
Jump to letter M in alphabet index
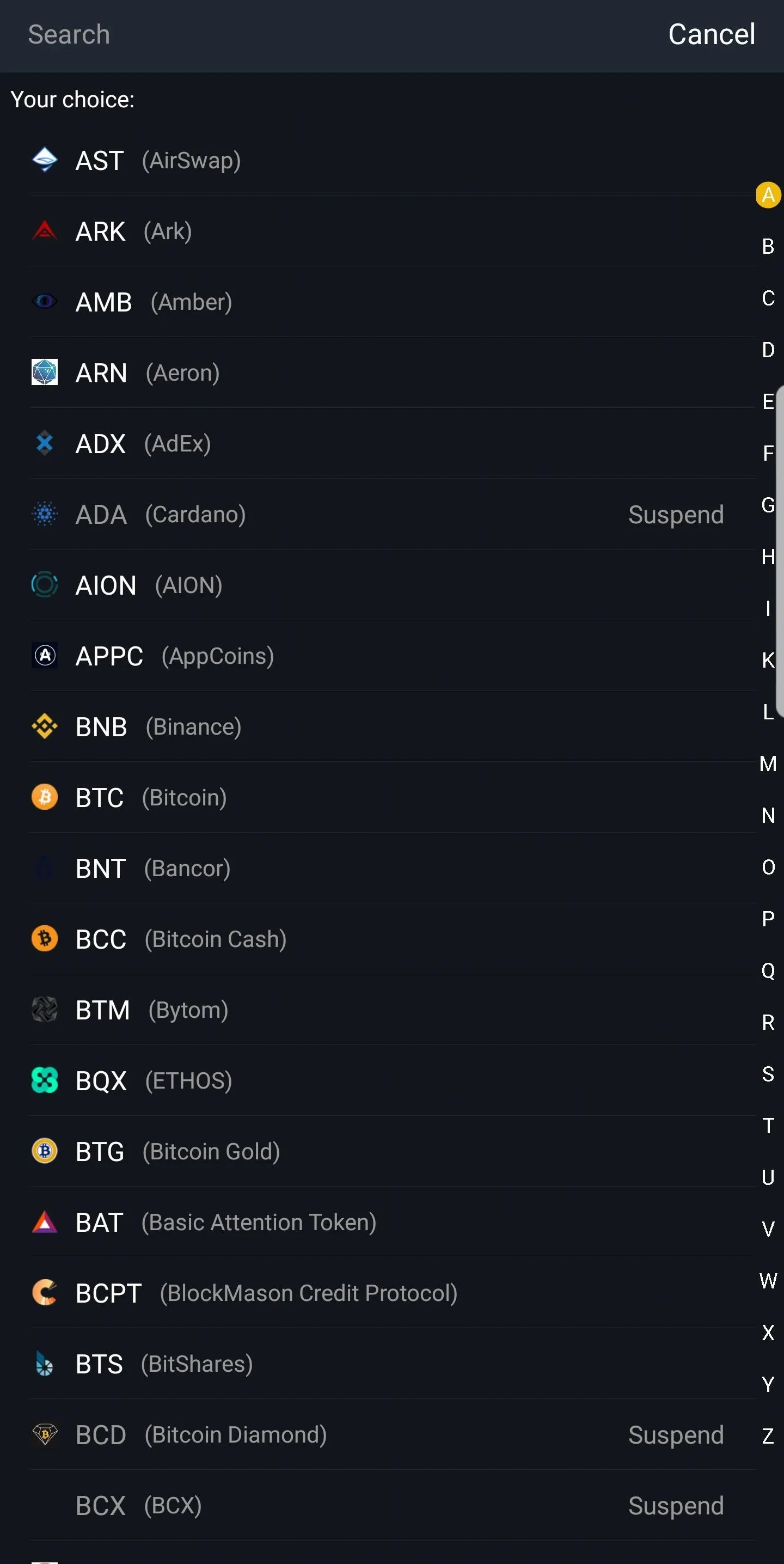[x=768, y=764]
